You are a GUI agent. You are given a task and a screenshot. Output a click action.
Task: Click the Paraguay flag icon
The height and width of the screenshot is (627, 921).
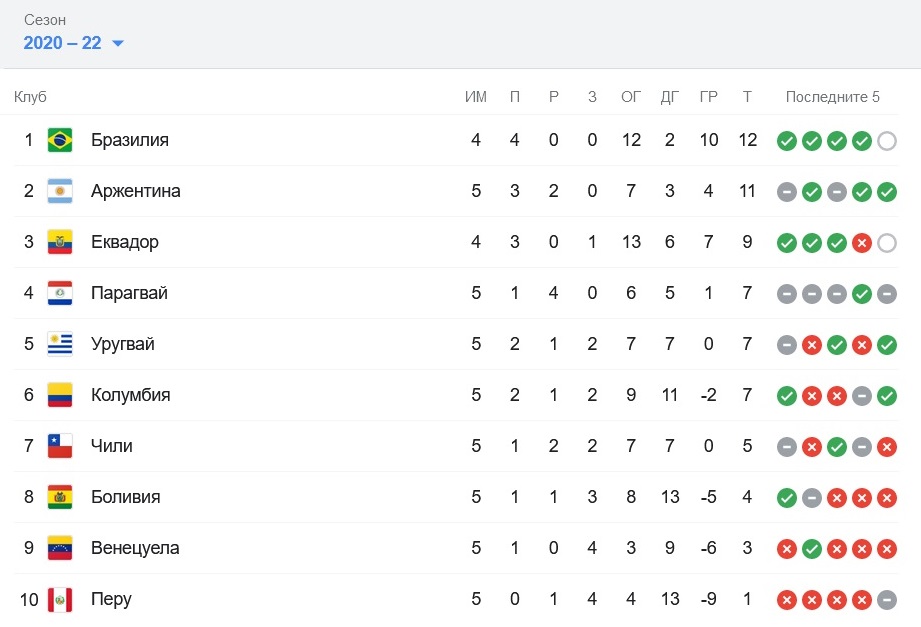60,293
